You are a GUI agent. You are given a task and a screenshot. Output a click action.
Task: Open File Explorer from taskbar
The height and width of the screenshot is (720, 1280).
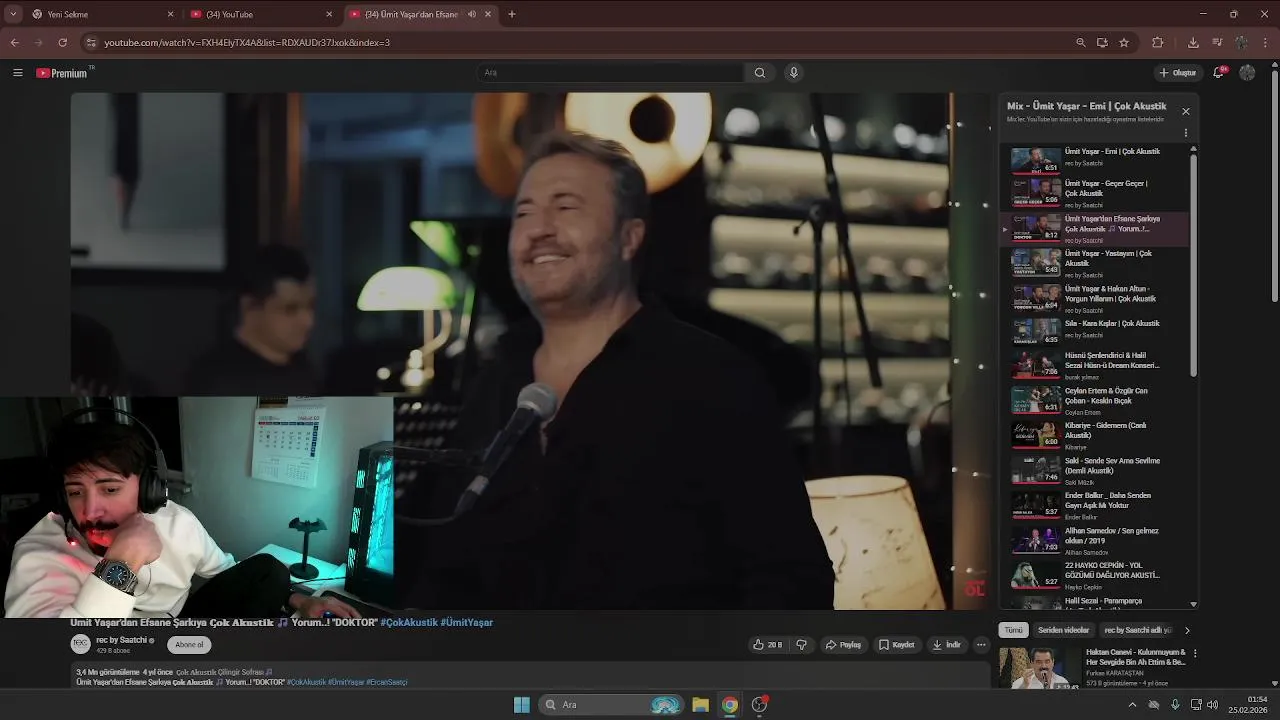pos(700,705)
